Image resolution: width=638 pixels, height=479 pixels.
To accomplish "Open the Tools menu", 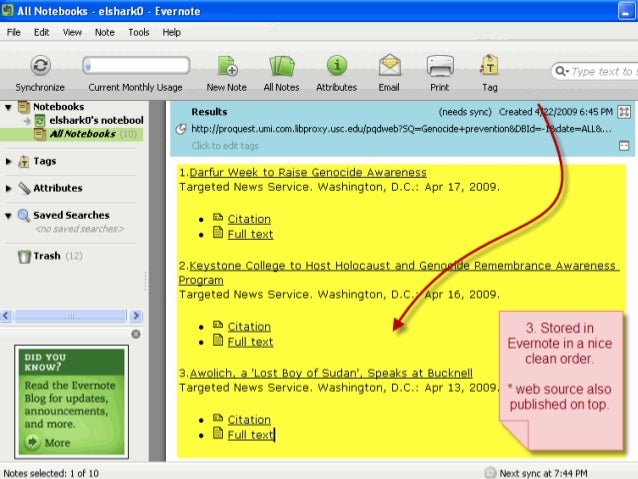I will [x=139, y=32].
